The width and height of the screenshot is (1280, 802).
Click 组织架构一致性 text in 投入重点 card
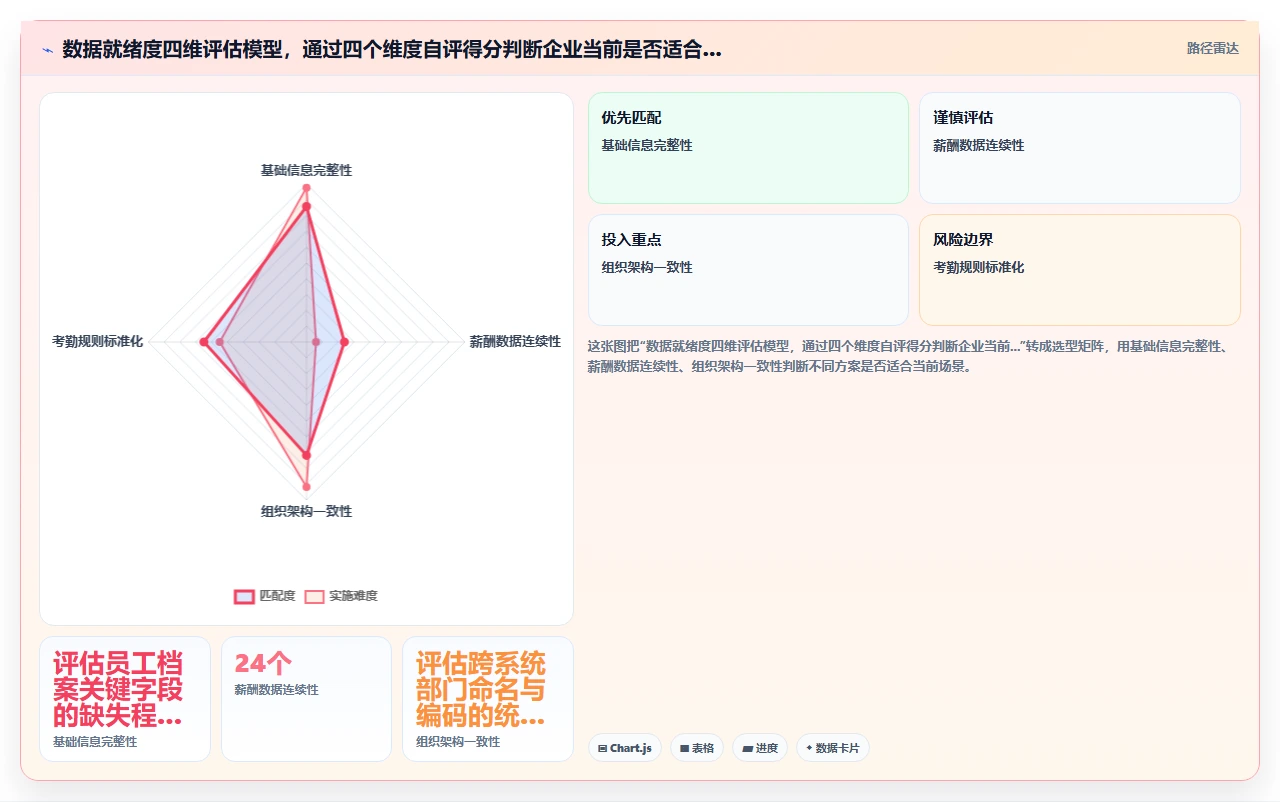(x=647, y=267)
